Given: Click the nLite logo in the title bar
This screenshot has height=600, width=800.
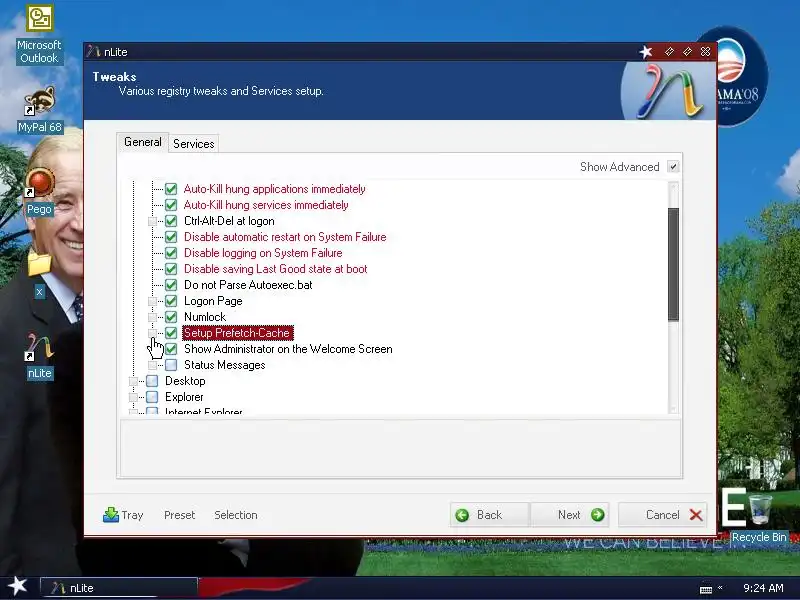Looking at the screenshot, I should click(93, 52).
